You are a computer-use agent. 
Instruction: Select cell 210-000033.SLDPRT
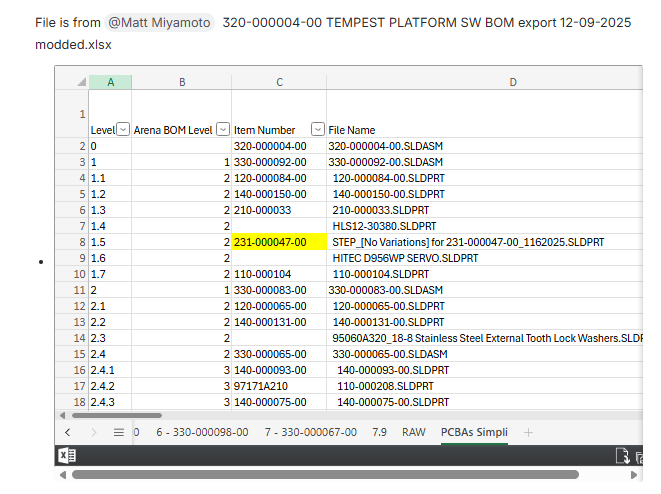pyautogui.click(x=485, y=210)
